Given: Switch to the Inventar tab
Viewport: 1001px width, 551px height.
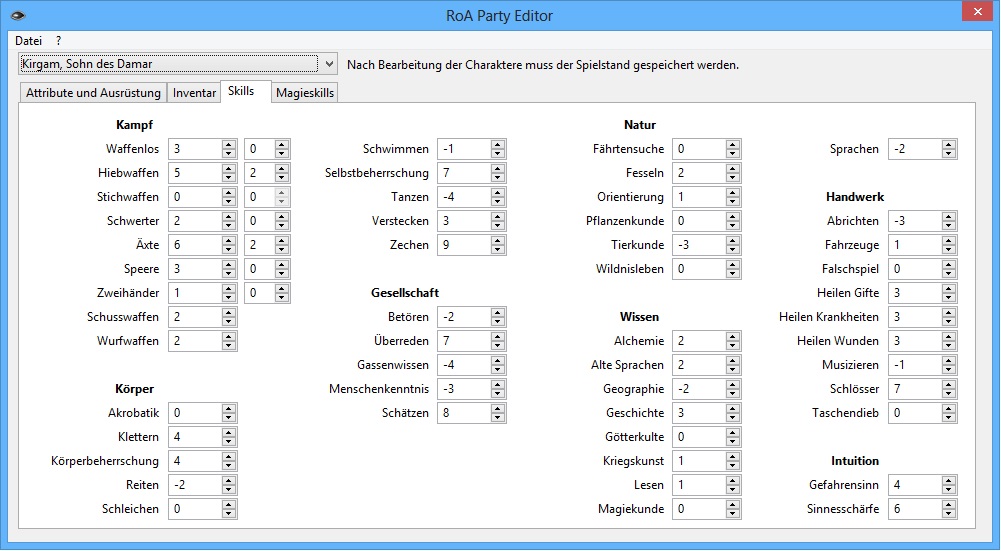Looking at the screenshot, I should click(x=194, y=93).
